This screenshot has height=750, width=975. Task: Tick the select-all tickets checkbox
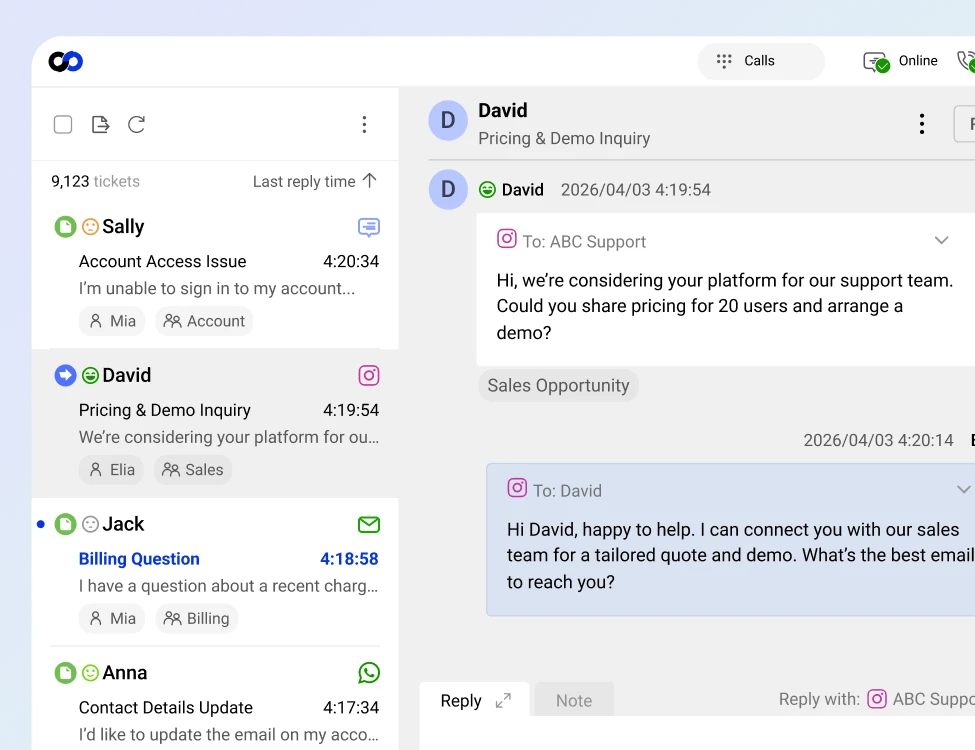tap(63, 124)
